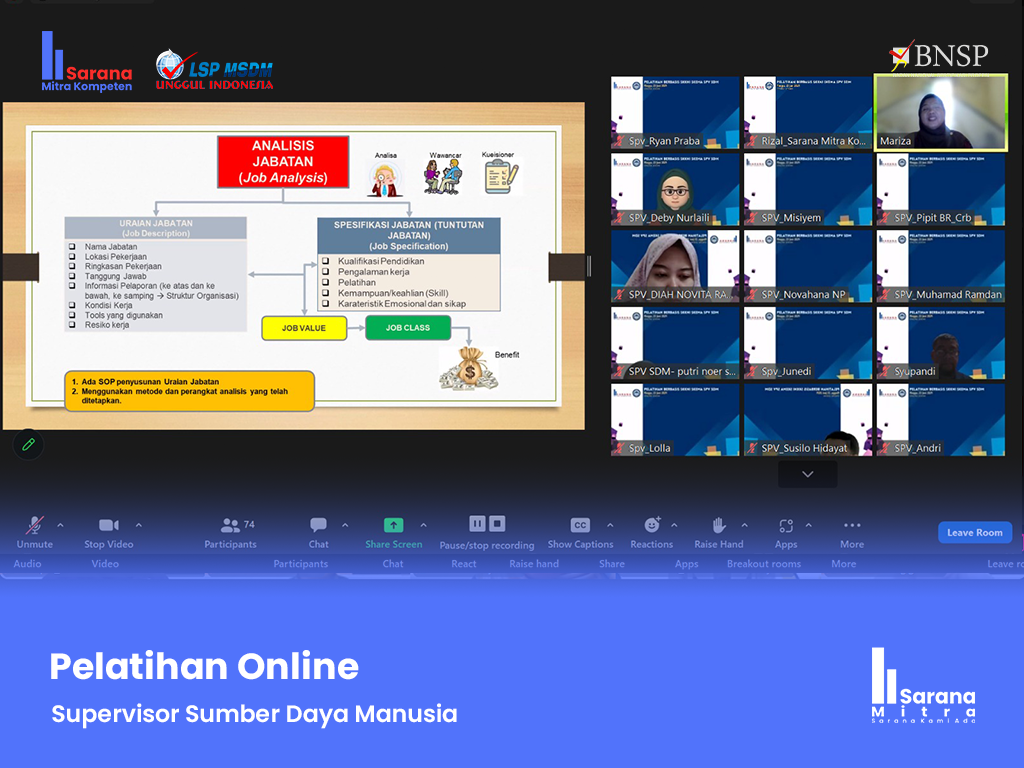Click the green annotation pencil icon
Screen dimensions: 1024x768
coord(28,445)
